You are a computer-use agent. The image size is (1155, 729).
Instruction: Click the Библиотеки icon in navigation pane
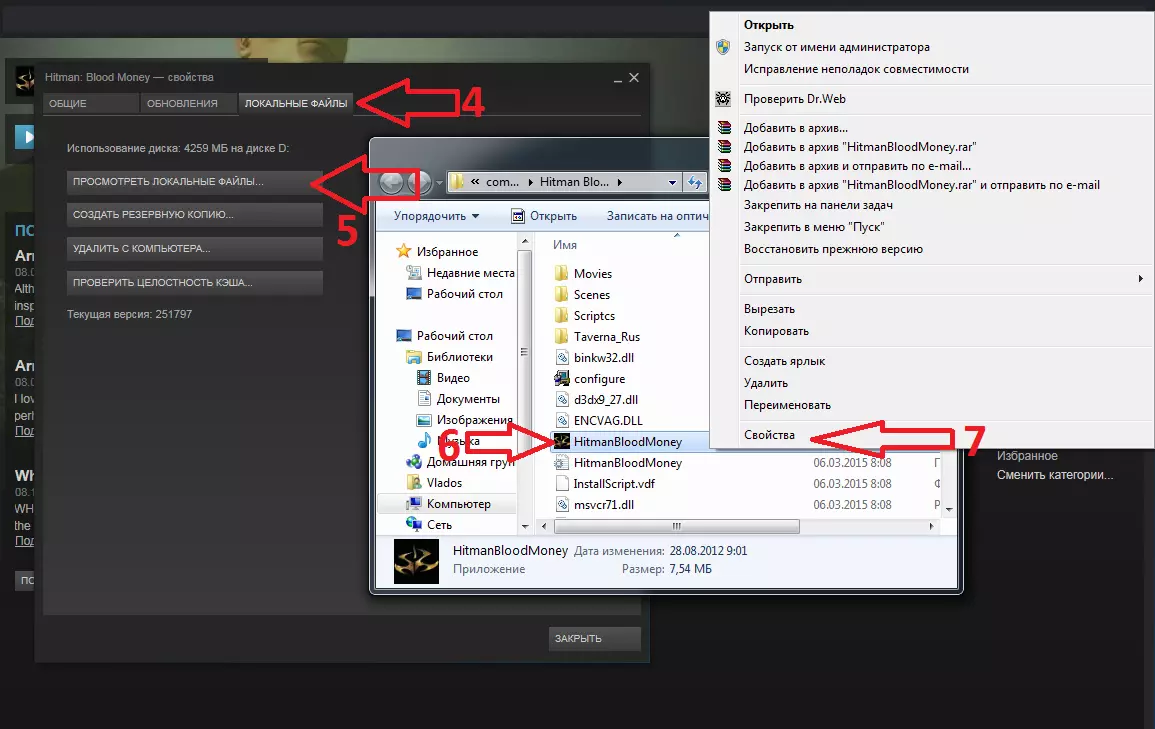point(413,356)
